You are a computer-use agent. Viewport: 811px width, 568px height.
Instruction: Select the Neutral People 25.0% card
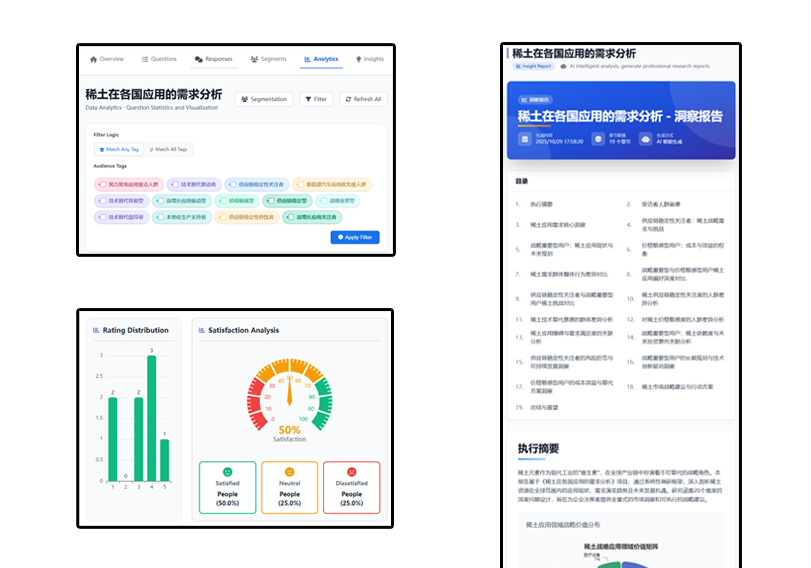tap(290, 487)
